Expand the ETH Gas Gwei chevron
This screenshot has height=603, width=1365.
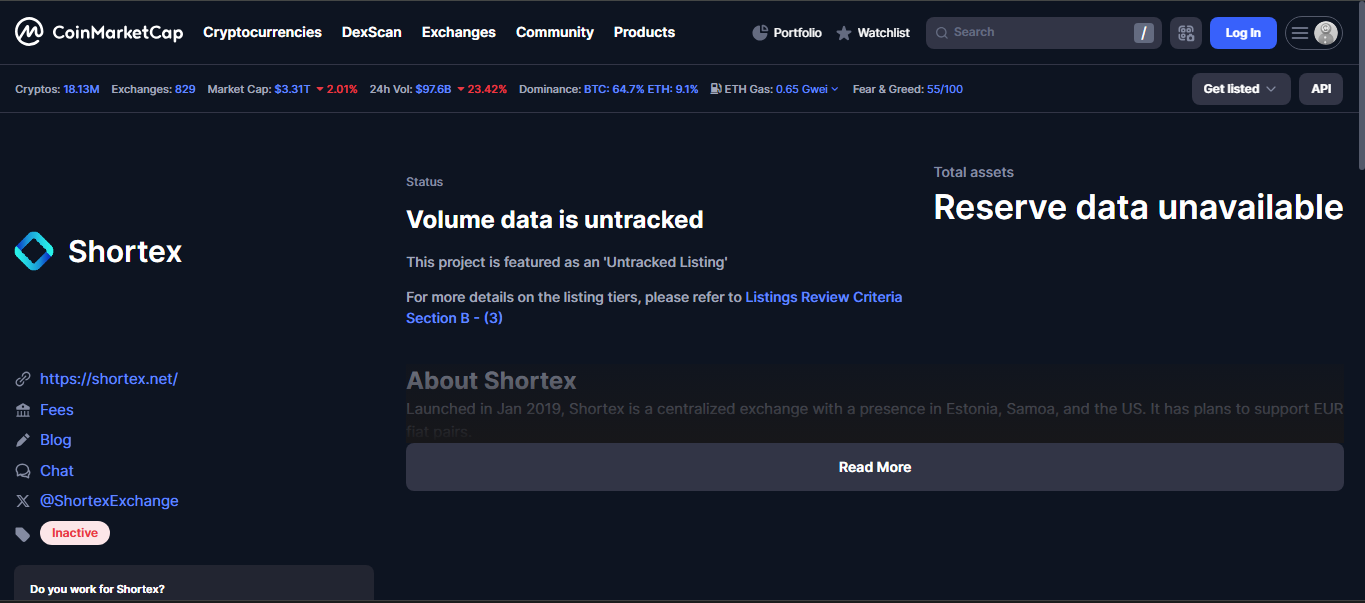coord(834,88)
